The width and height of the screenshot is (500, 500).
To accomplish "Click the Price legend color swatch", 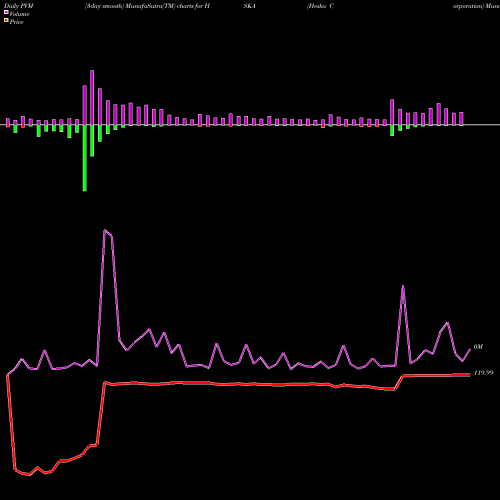I will point(6,20).
